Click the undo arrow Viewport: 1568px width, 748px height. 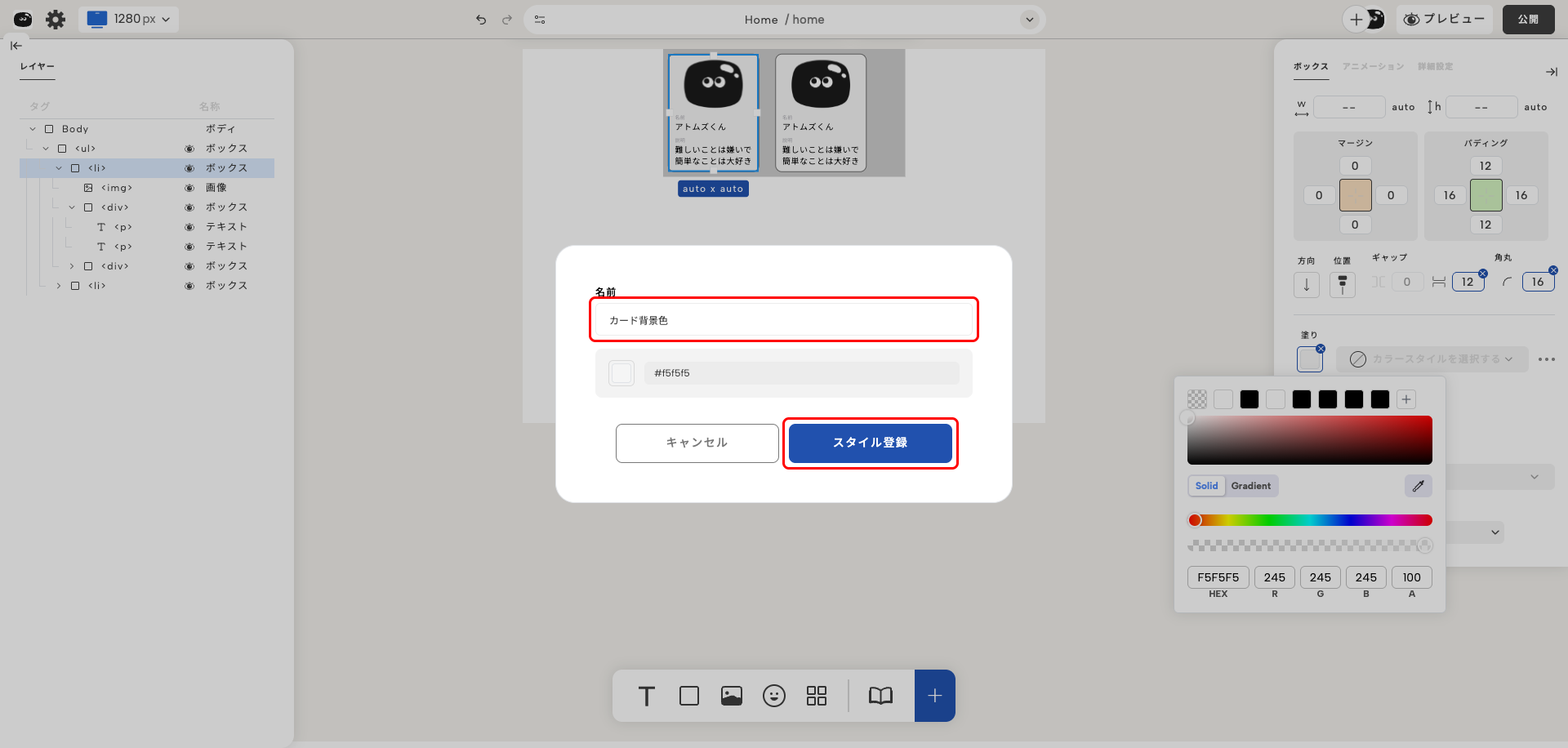[481, 20]
